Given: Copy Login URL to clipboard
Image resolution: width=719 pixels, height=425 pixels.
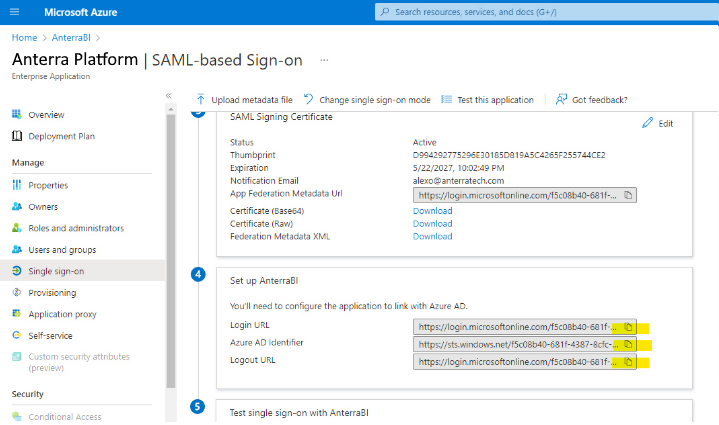Looking at the screenshot, I should pos(628,327).
